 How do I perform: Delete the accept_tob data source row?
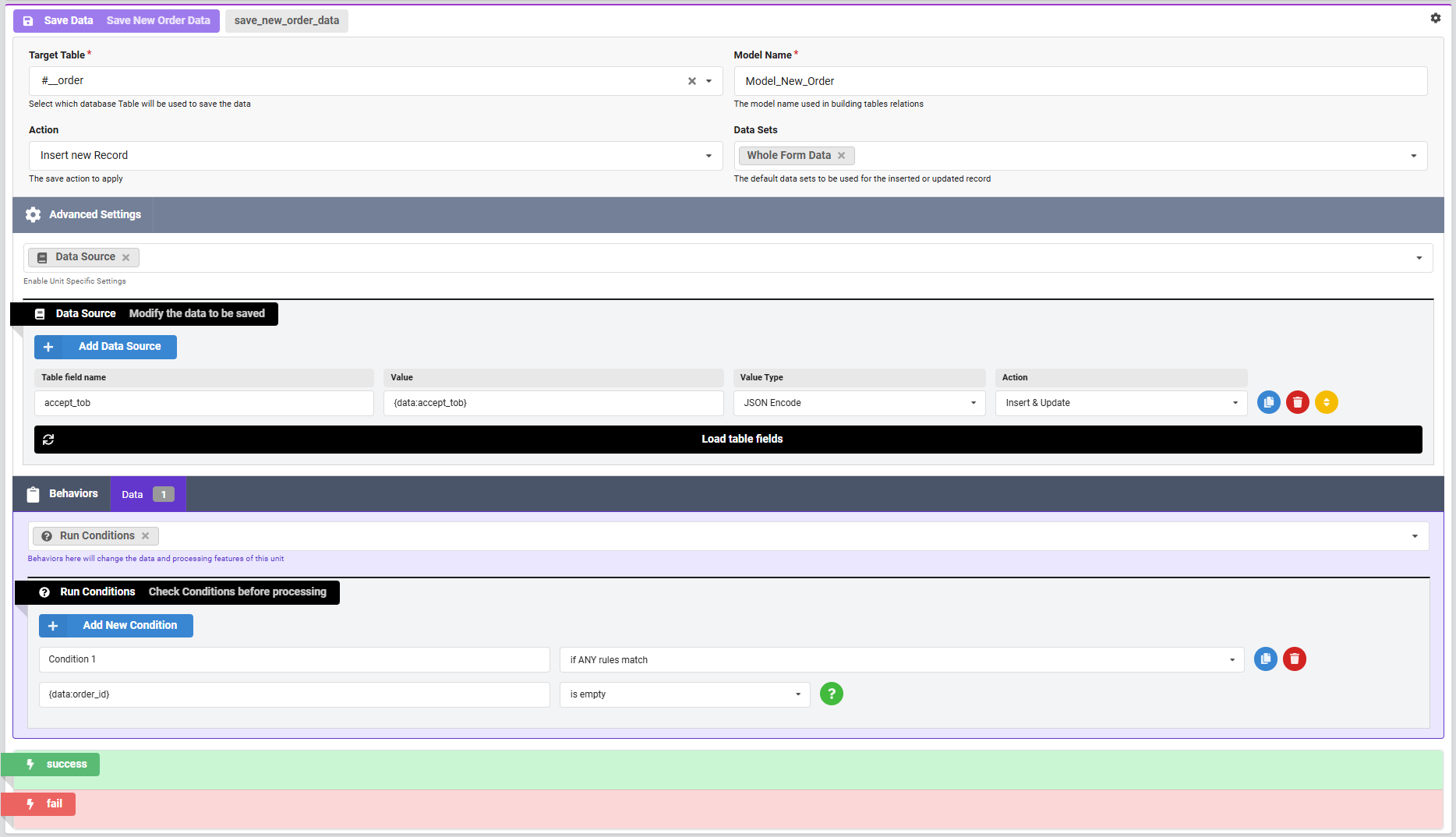tap(1297, 402)
